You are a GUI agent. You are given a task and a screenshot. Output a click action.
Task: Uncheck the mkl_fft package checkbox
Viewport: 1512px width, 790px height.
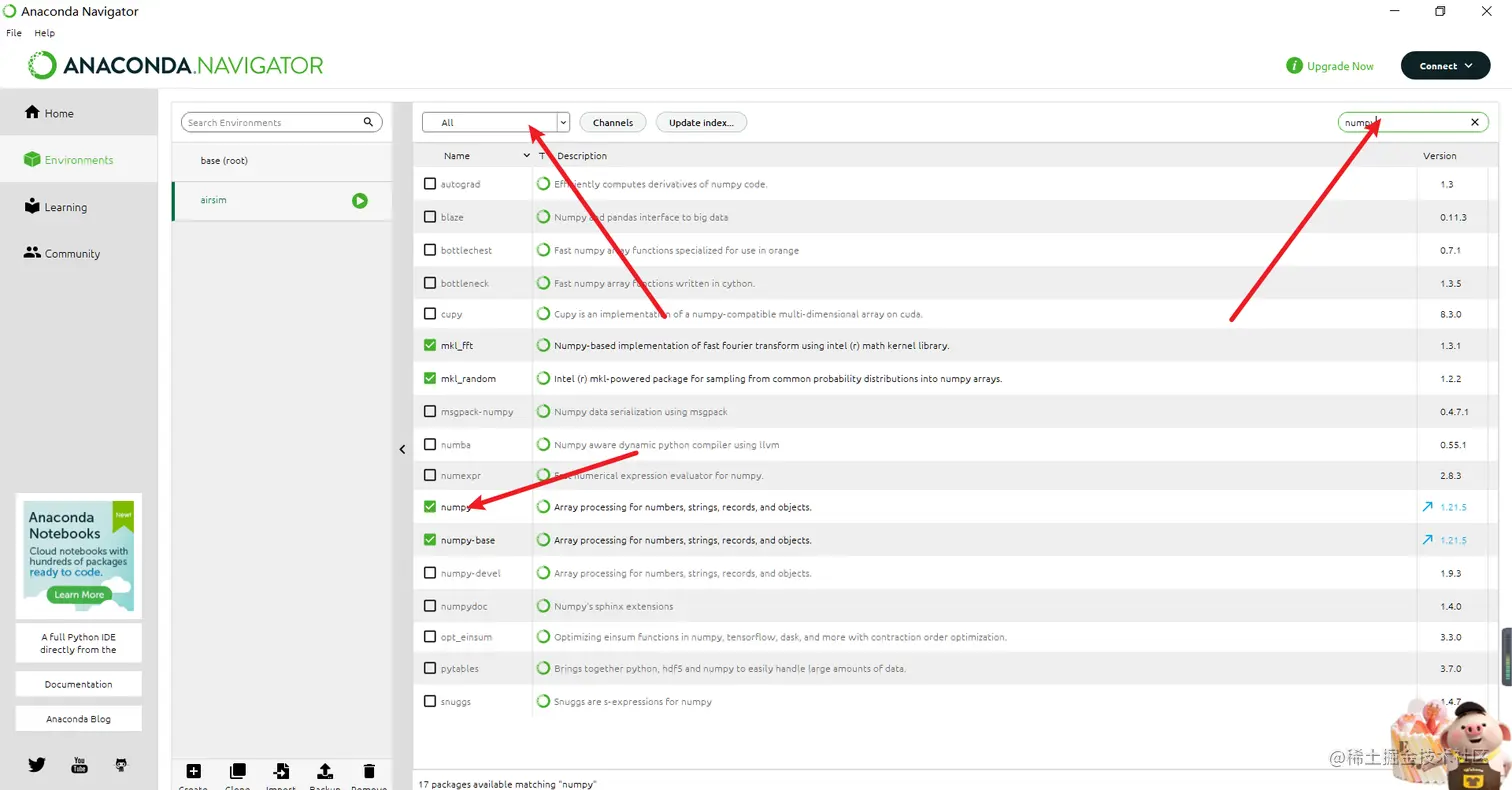pos(430,346)
